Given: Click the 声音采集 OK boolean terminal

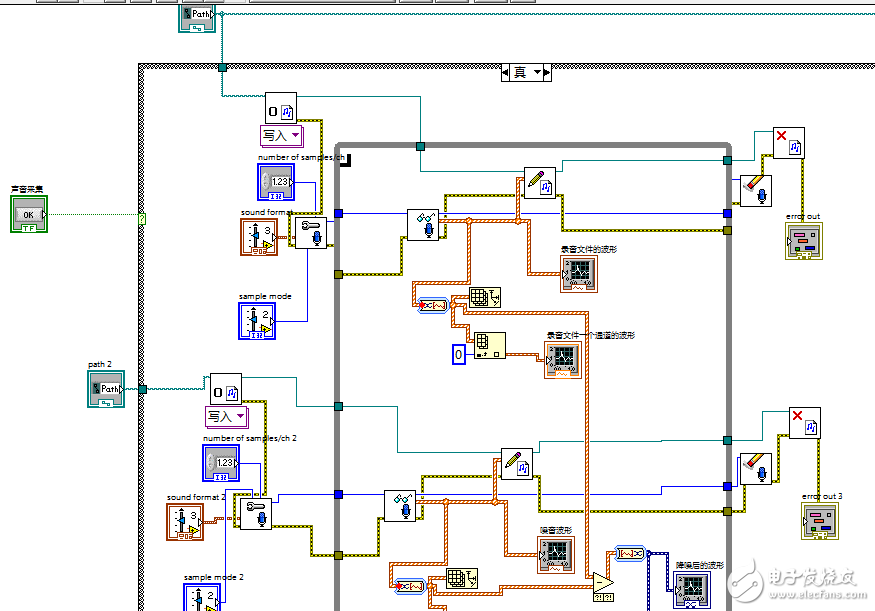Looking at the screenshot, I should [x=29, y=214].
